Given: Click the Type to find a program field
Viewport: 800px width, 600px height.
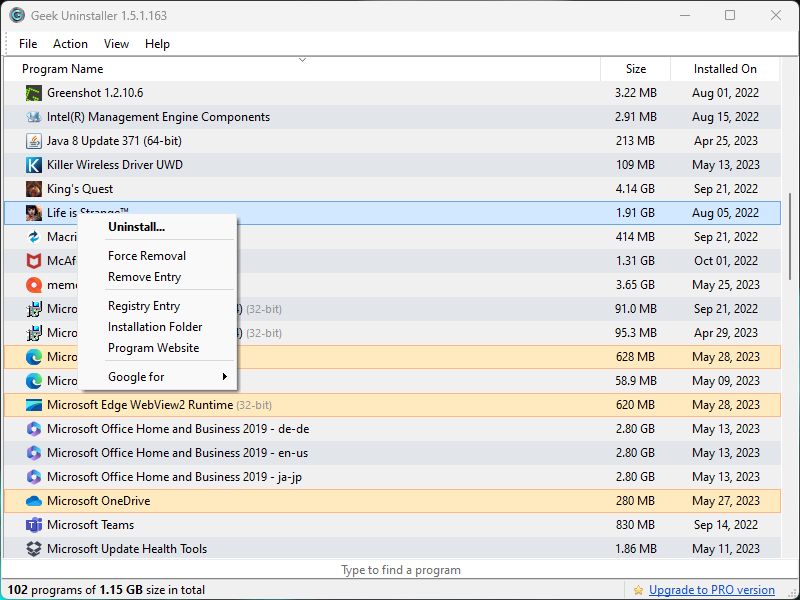Looking at the screenshot, I should pyautogui.click(x=400, y=570).
